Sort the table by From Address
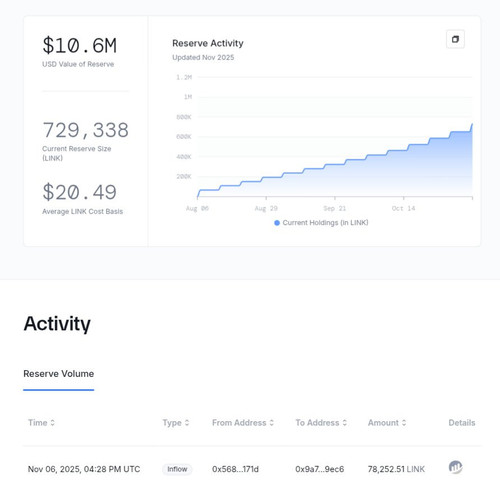 coord(243,423)
